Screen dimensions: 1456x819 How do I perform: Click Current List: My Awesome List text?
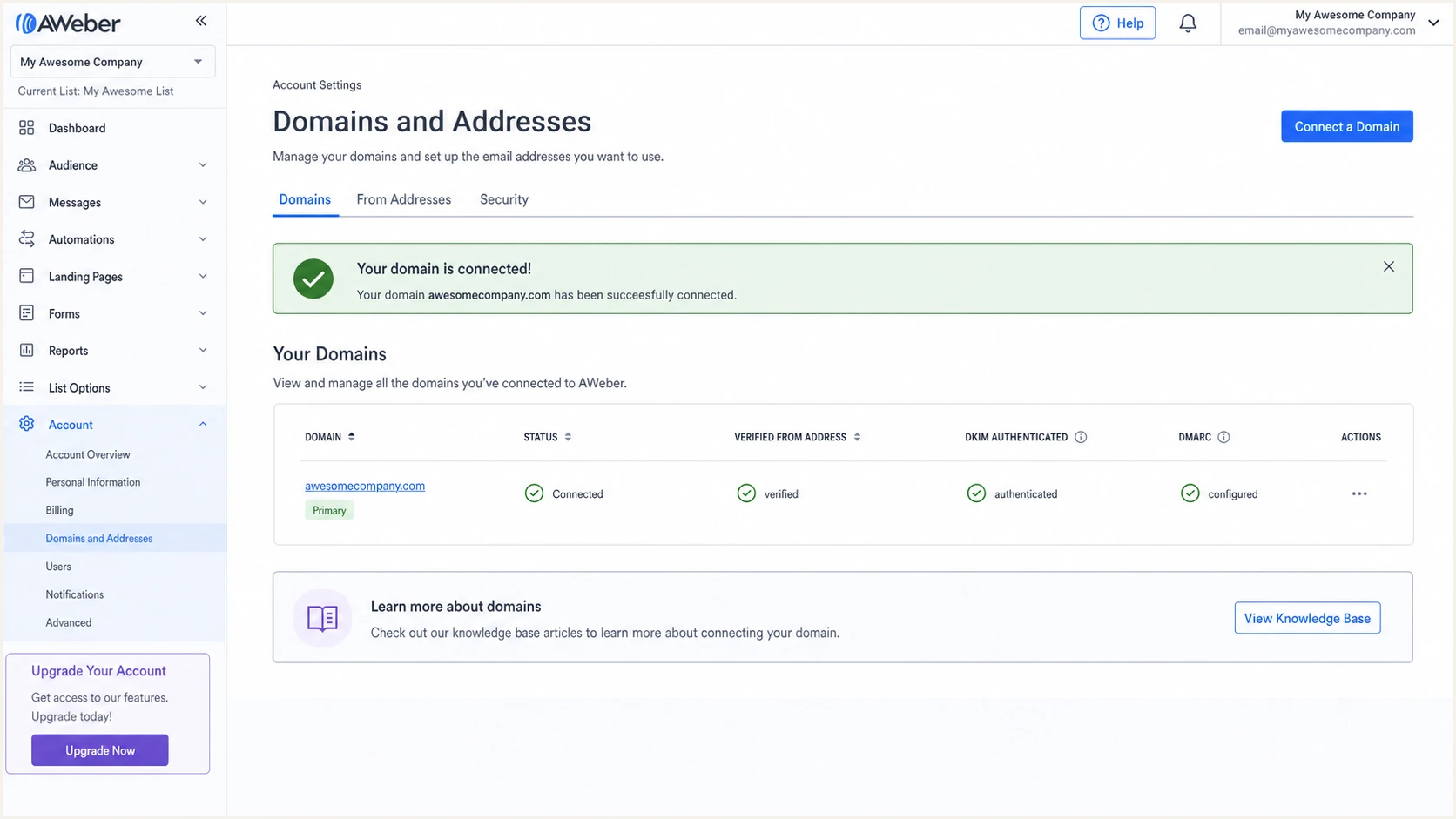coord(96,91)
